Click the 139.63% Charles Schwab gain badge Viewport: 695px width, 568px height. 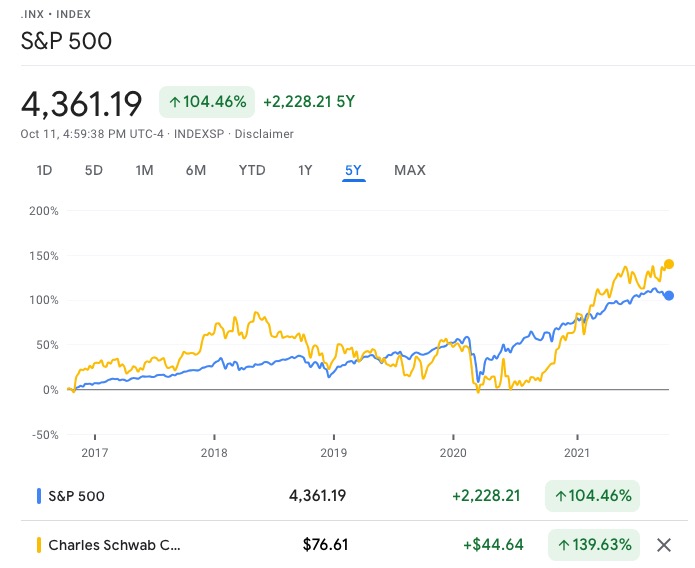pos(593,545)
